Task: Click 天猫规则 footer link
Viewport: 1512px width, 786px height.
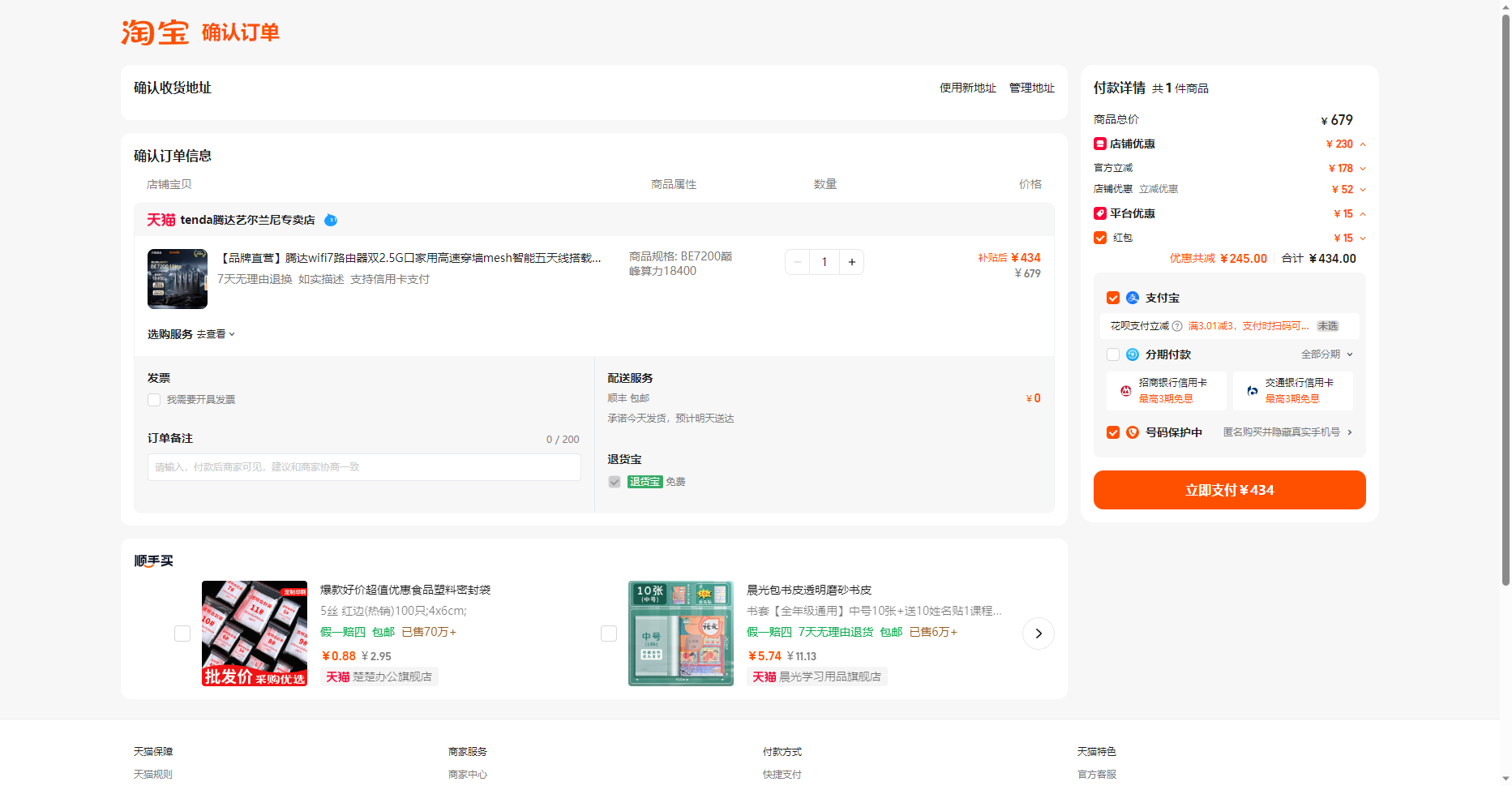Action: point(153,774)
